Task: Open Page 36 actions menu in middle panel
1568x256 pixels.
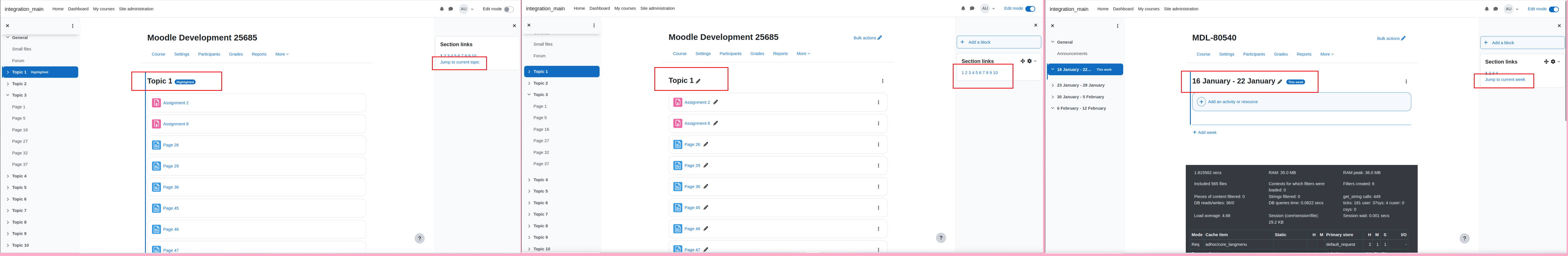Action: tap(878, 186)
